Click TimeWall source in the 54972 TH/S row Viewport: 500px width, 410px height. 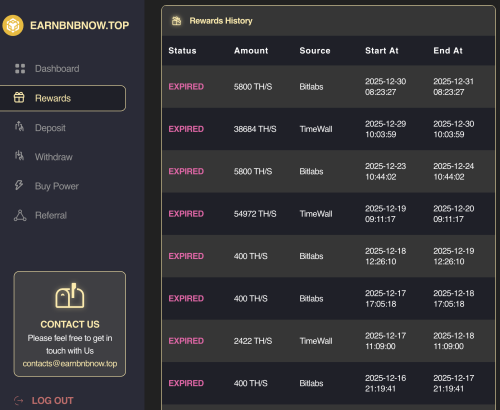click(316, 214)
